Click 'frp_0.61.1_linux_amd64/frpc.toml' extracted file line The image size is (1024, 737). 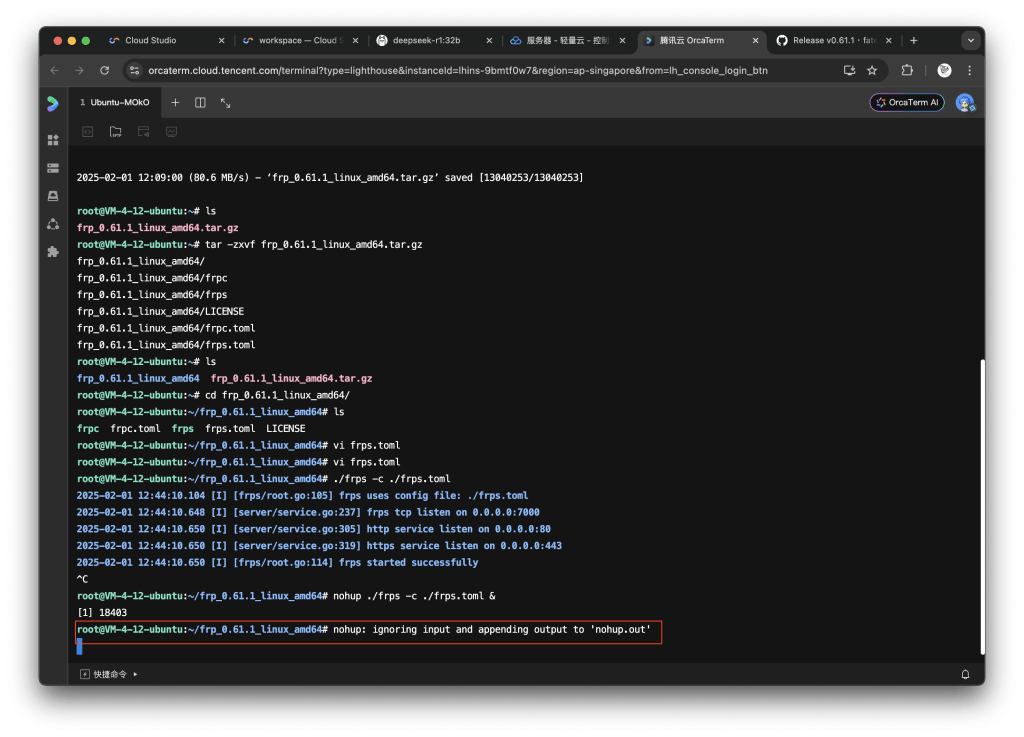pyautogui.click(x=166, y=328)
